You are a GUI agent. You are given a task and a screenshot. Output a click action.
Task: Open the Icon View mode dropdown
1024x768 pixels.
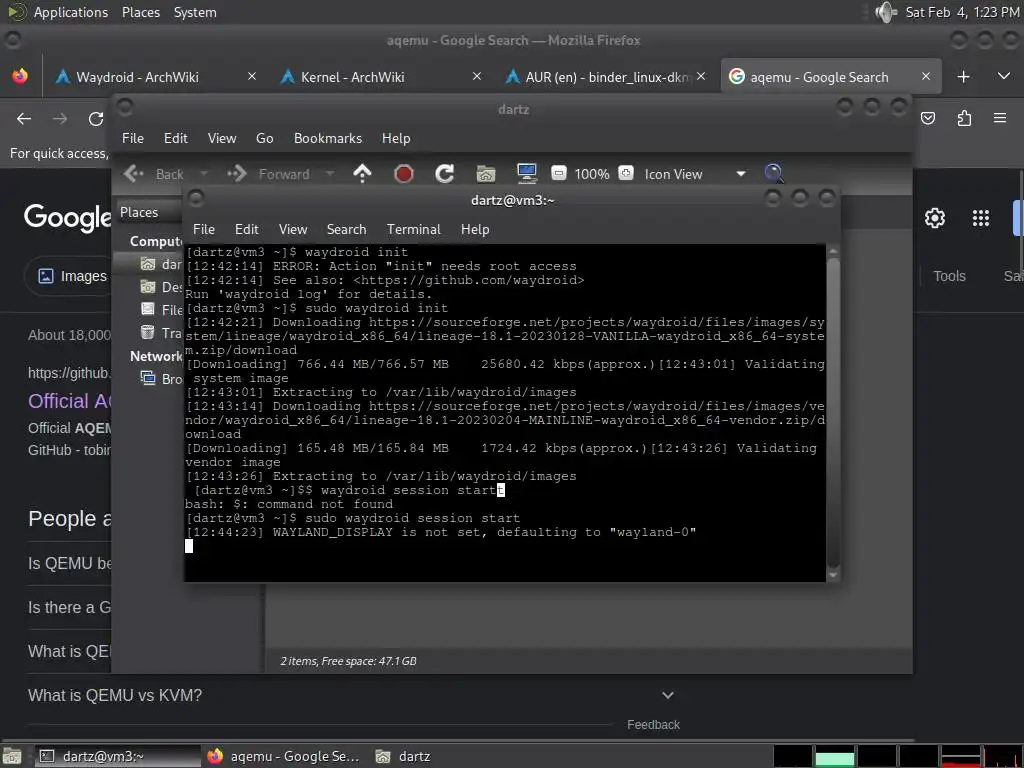coord(694,174)
